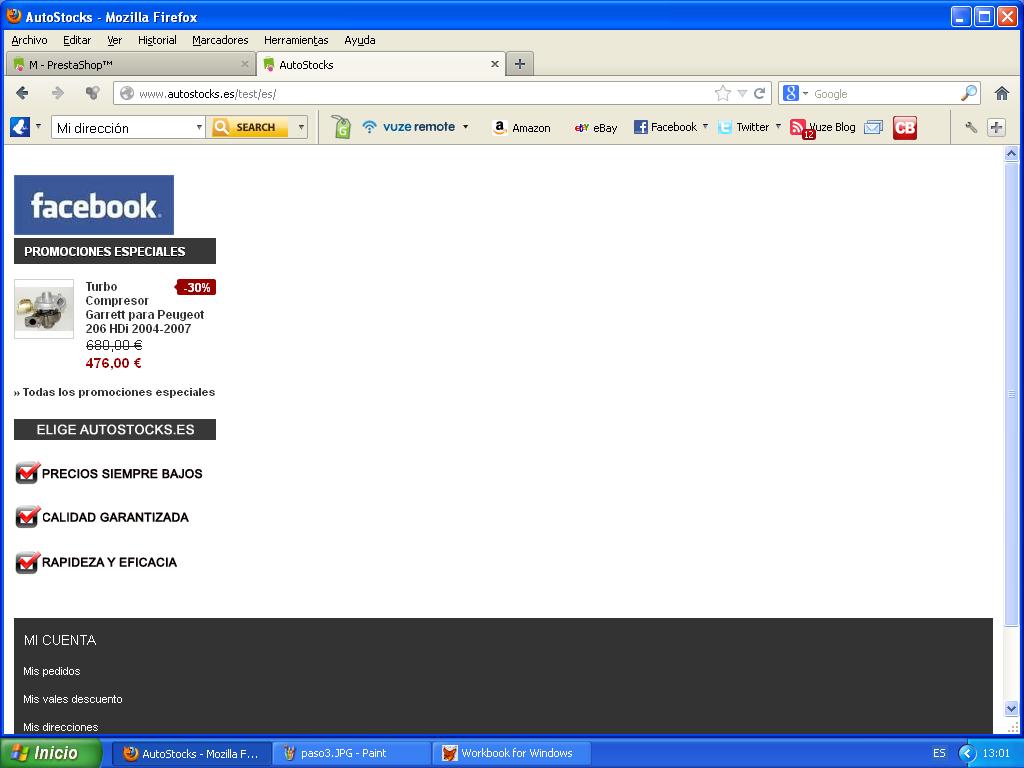Click the plus add-button at toolbar end

(996, 127)
